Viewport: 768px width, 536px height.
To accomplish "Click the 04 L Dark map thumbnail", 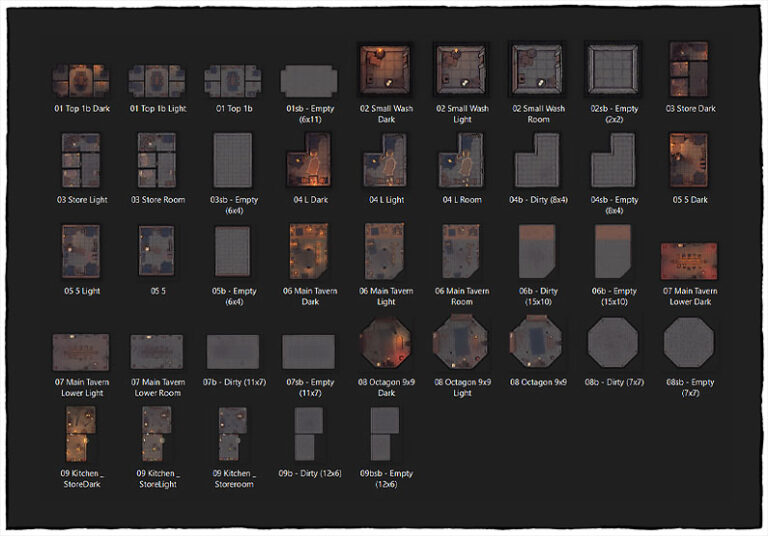I will pyautogui.click(x=309, y=161).
